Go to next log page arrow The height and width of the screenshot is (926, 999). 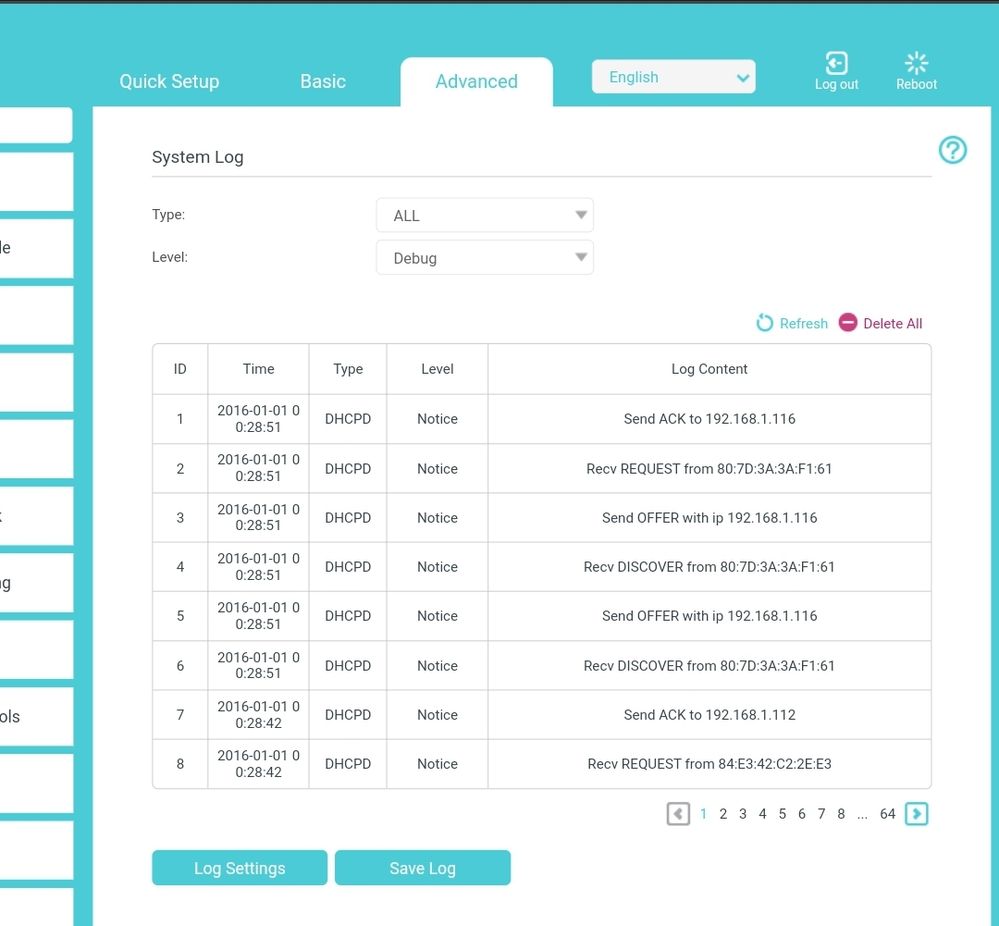point(916,814)
